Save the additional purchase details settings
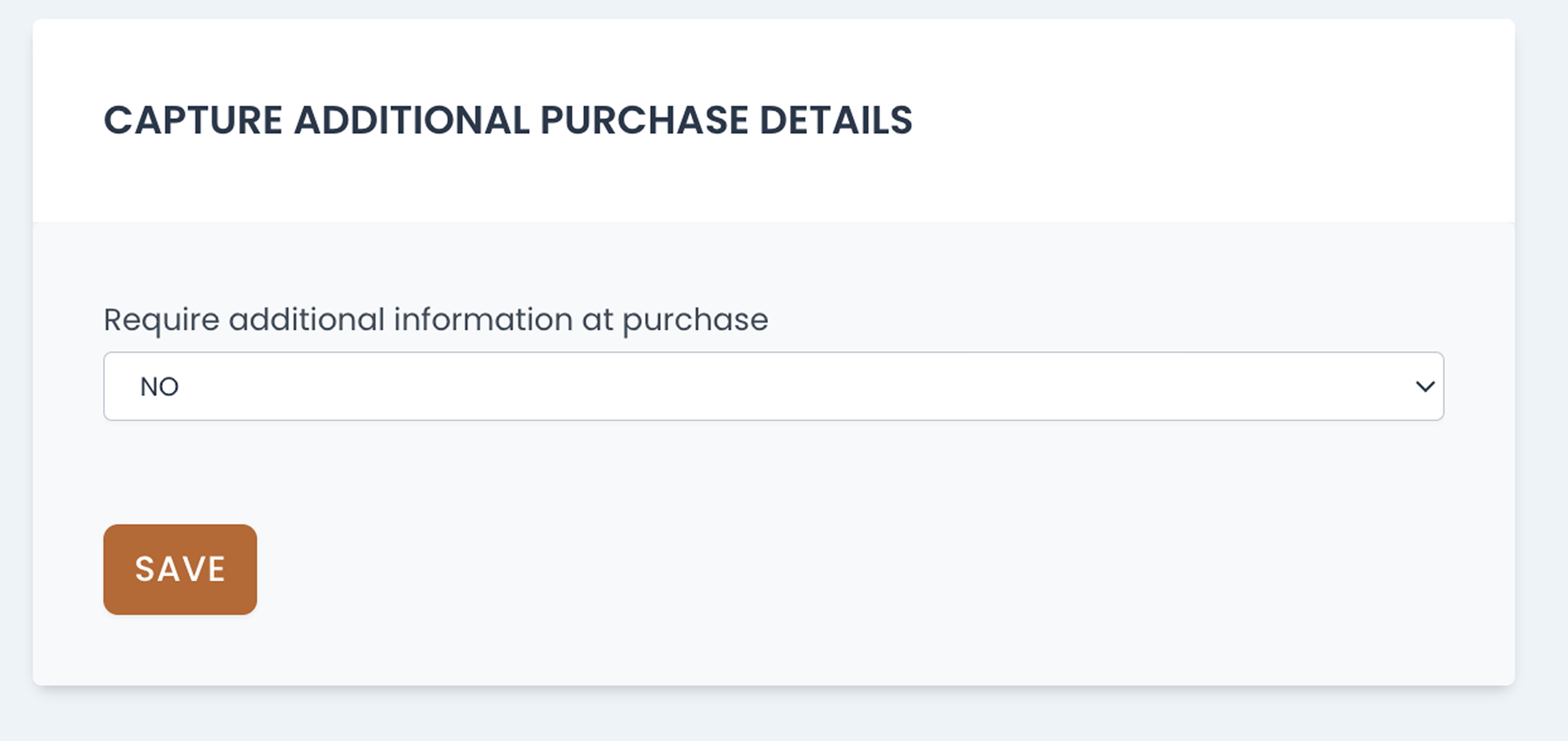 click(x=179, y=570)
